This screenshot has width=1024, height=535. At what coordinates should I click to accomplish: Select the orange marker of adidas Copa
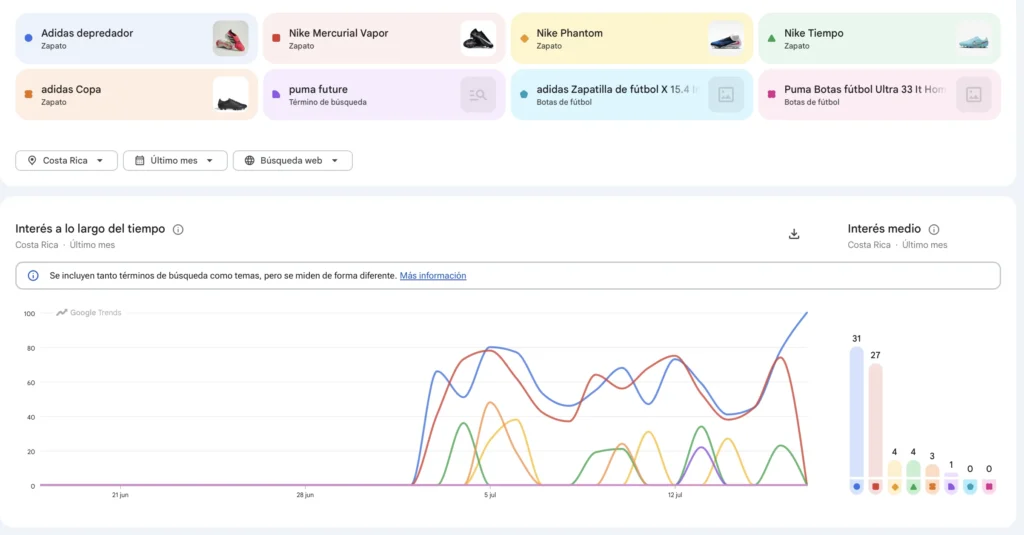(x=28, y=94)
